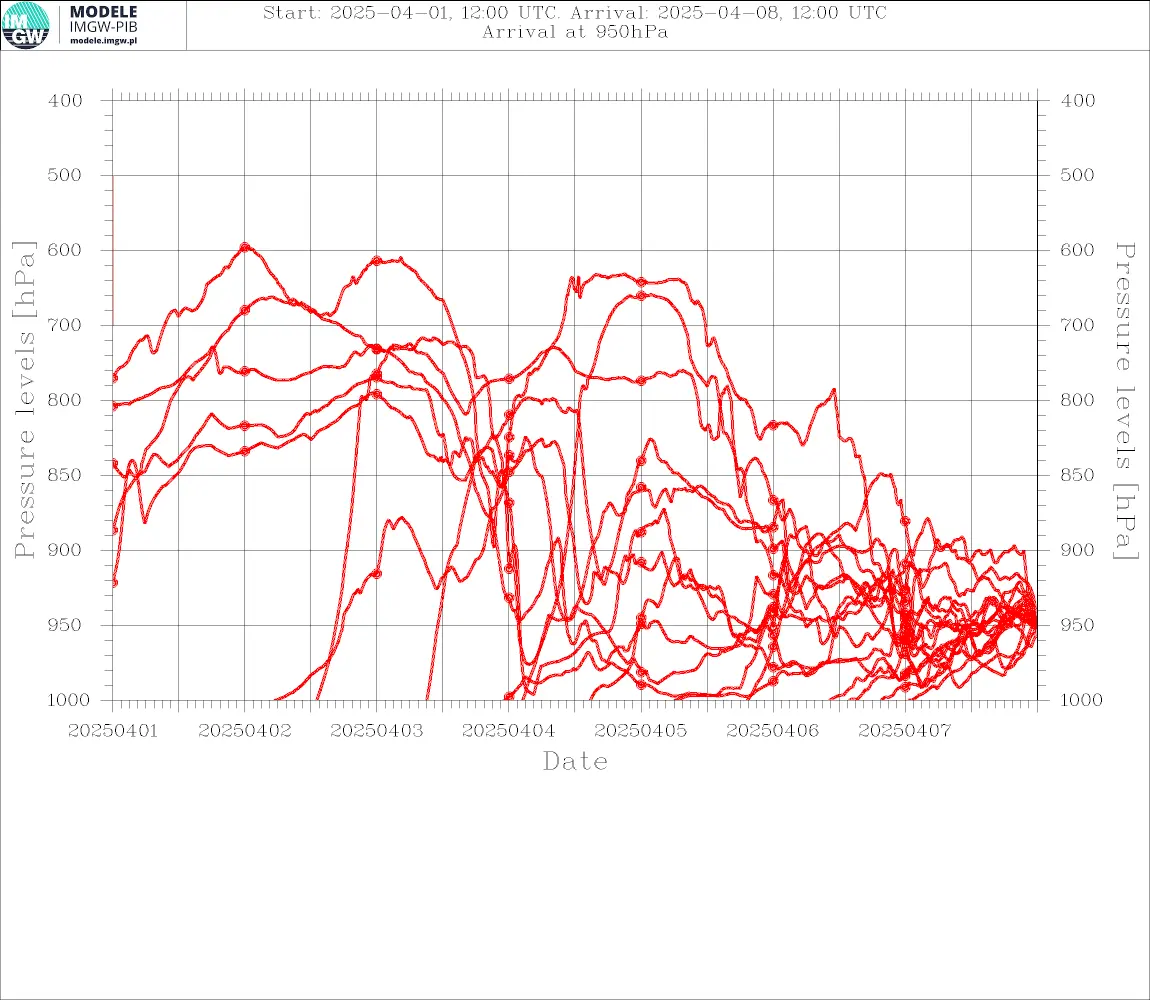The width and height of the screenshot is (1150, 1000).
Task: Click upper trajectory marker near 640 hPa on 20250405
Action: click(641, 282)
